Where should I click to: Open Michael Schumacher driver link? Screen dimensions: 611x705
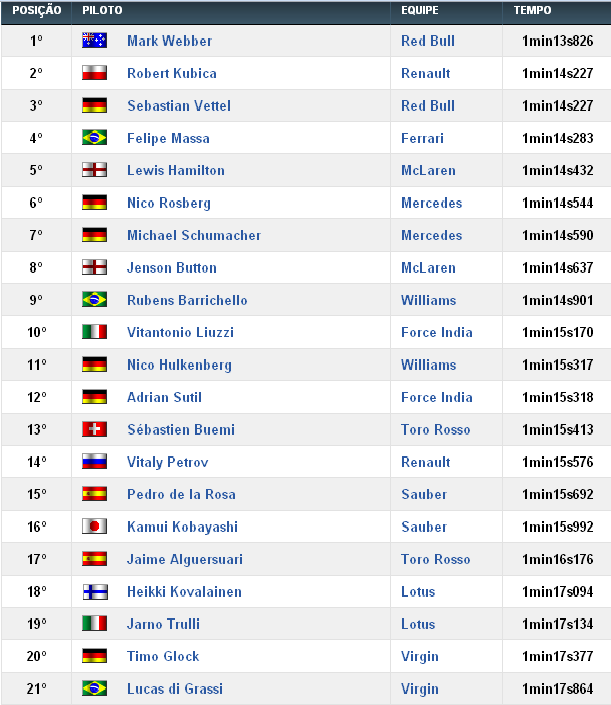point(193,235)
